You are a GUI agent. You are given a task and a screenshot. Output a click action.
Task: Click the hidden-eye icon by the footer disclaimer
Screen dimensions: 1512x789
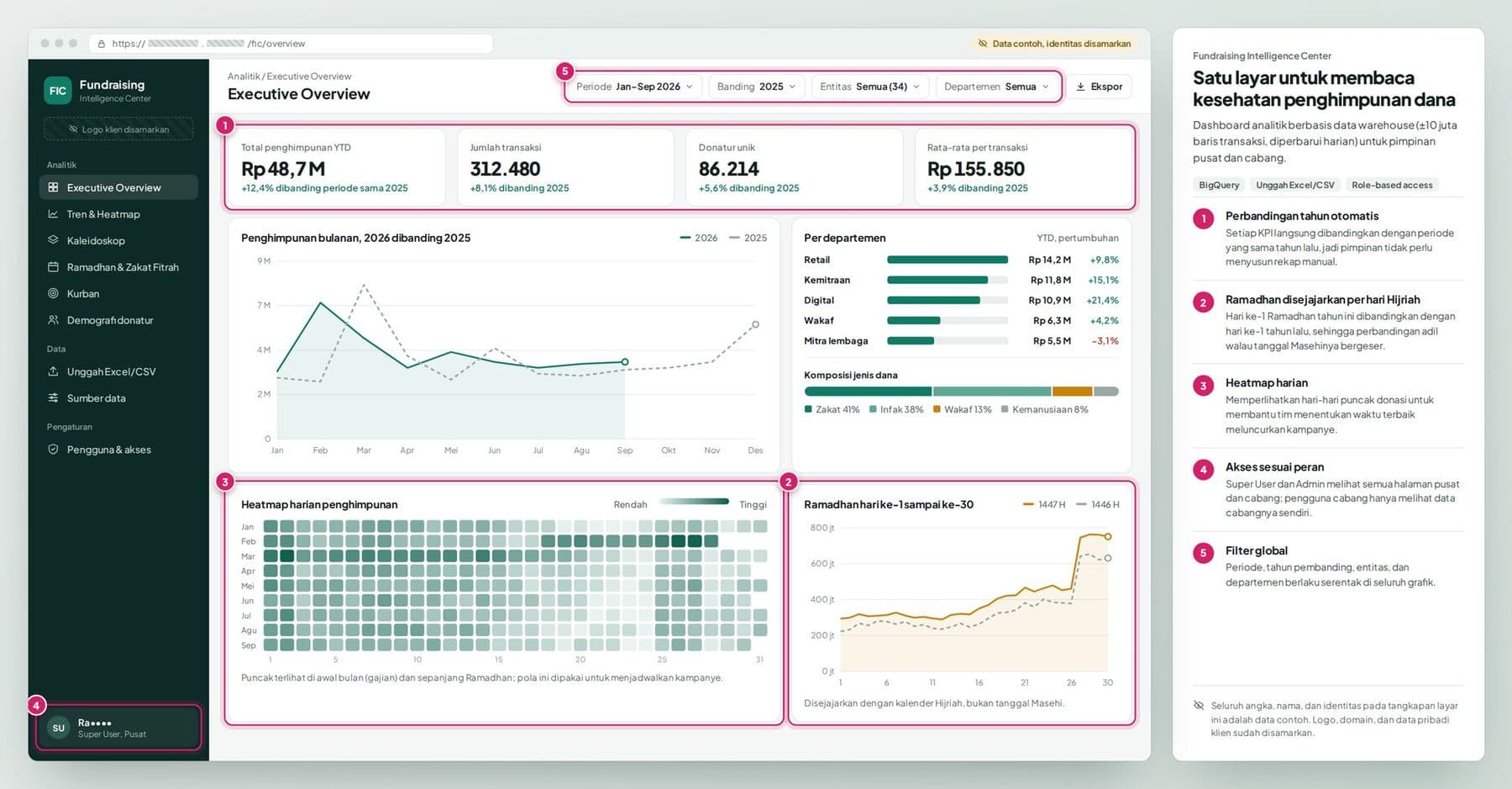[x=1199, y=706]
